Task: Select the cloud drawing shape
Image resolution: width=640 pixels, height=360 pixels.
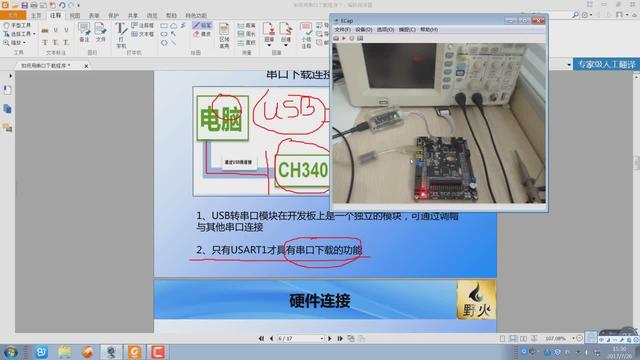Action: click(174, 26)
